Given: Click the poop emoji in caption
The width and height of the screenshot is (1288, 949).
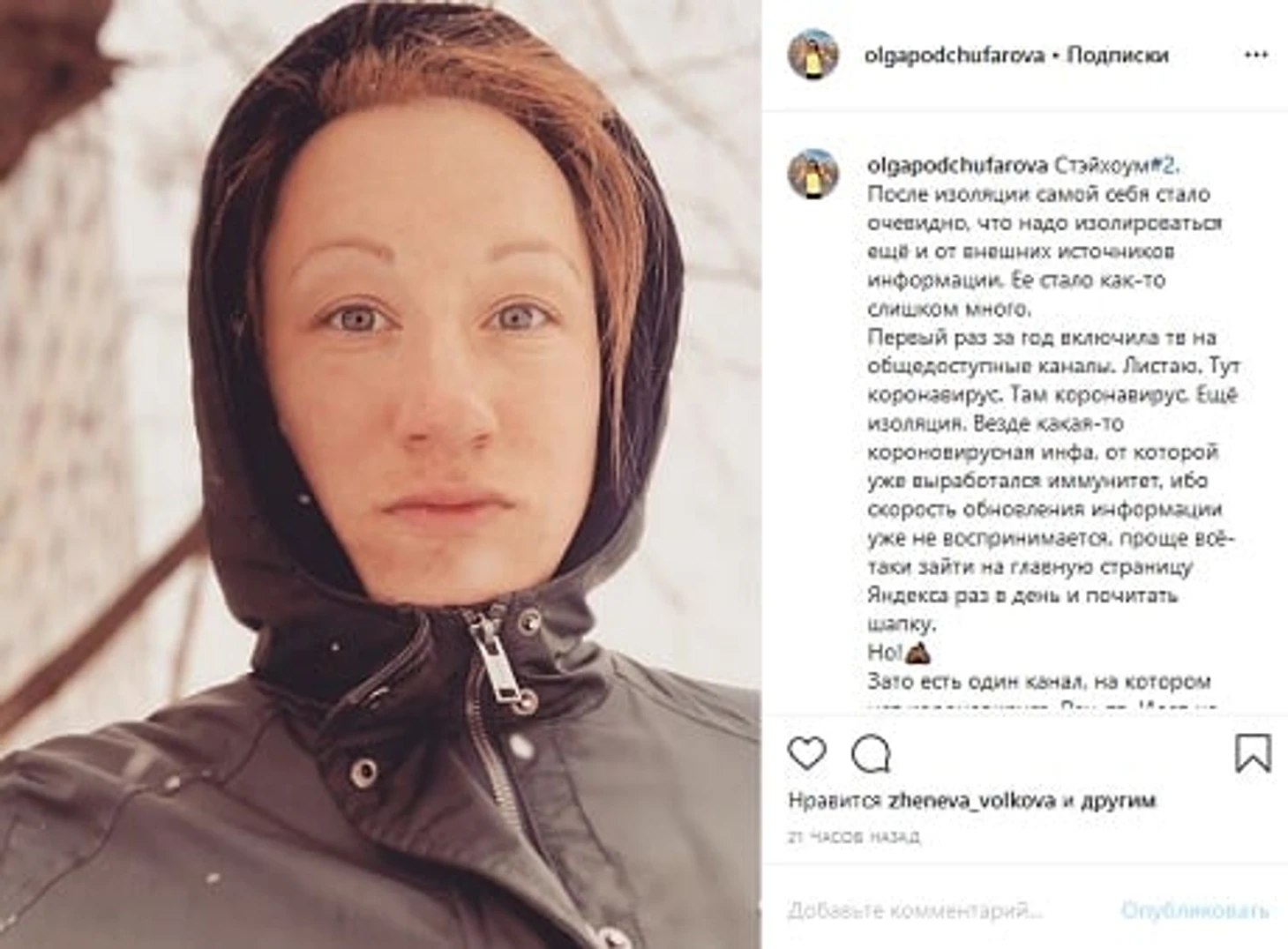Looking at the screenshot, I should [x=918, y=653].
